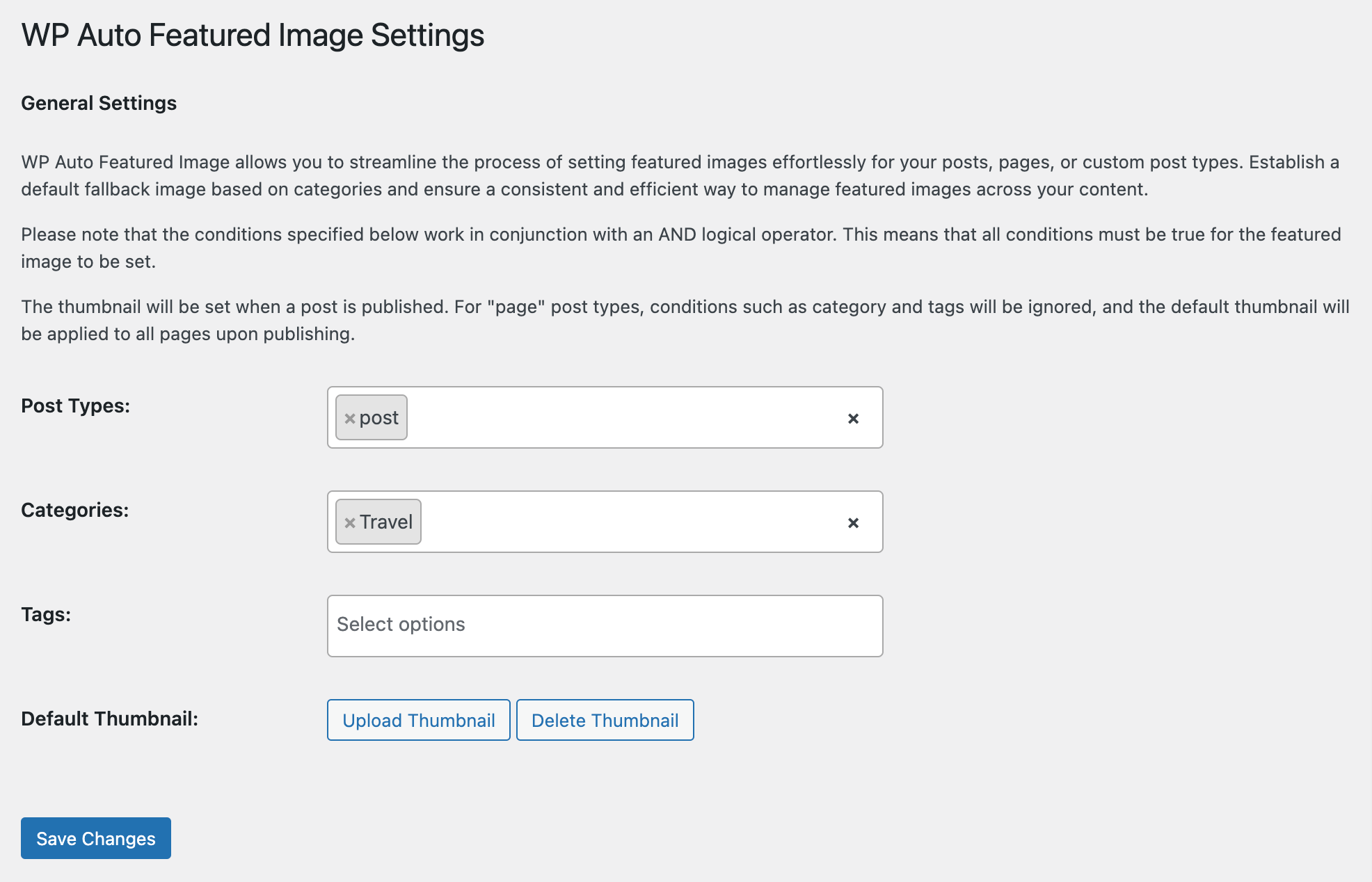Remove the "post" chip using its x
The image size is (1372, 882).
click(350, 419)
